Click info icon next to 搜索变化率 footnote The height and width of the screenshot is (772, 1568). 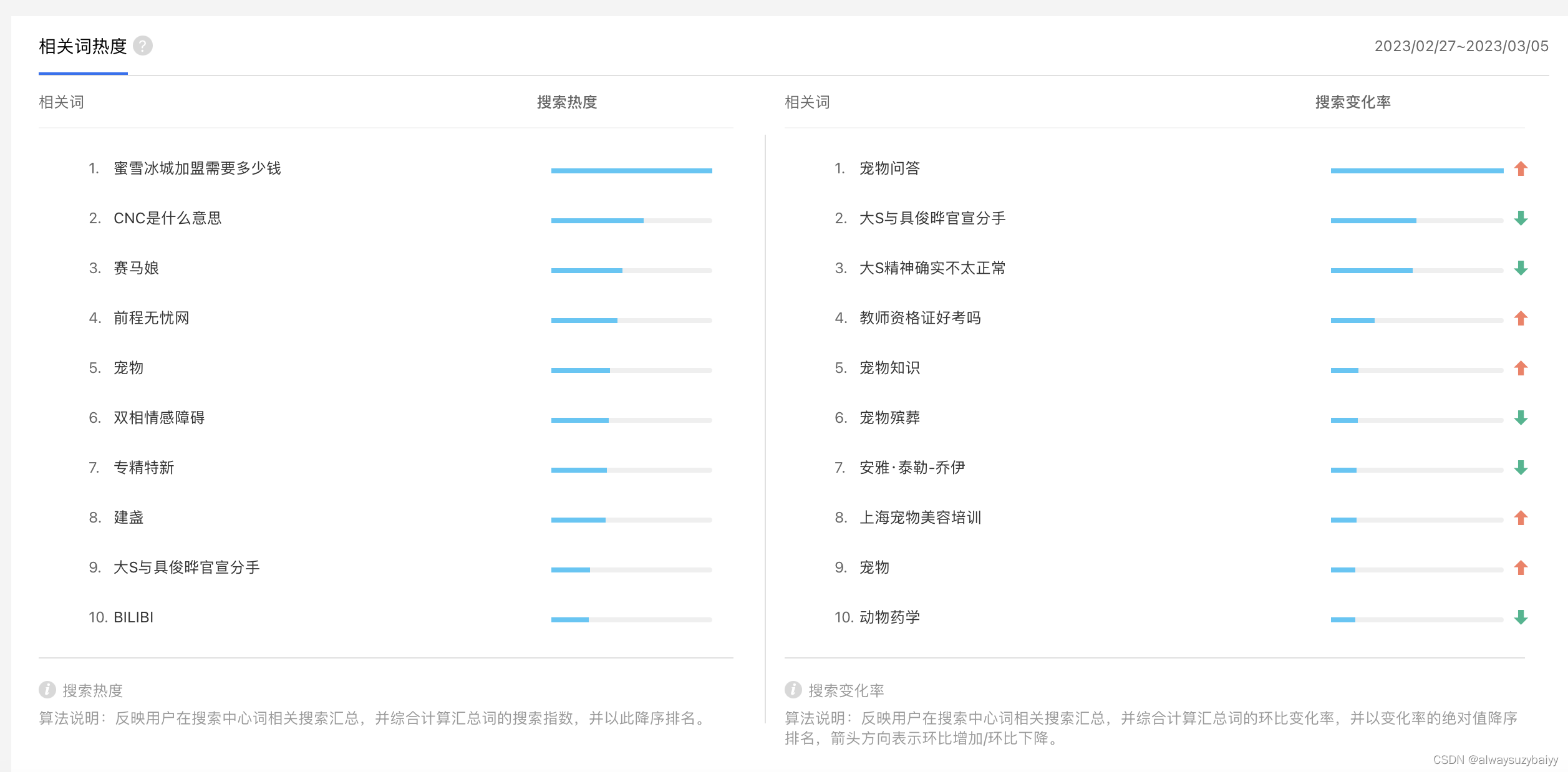[x=793, y=690]
